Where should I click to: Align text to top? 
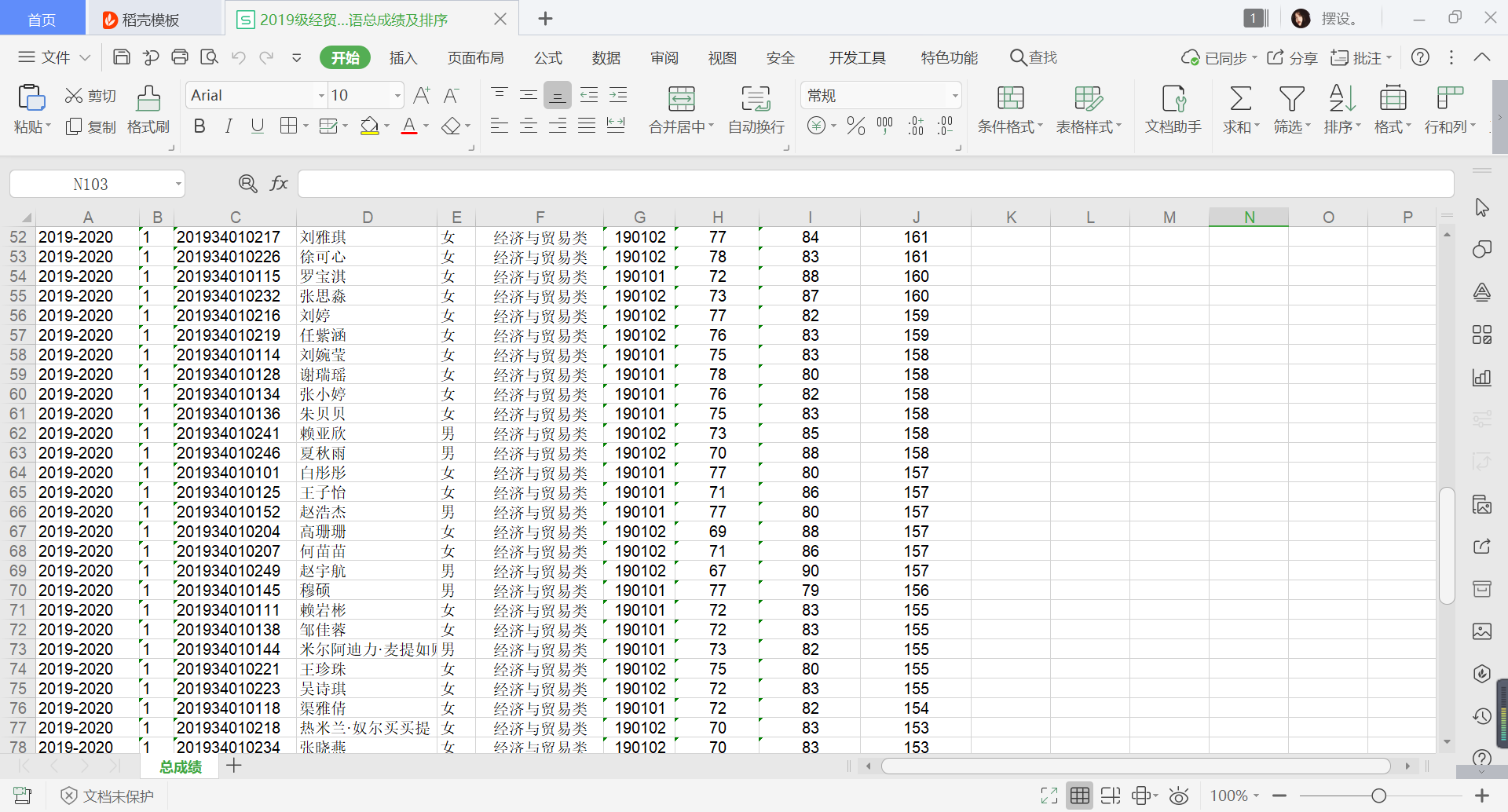(x=499, y=96)
